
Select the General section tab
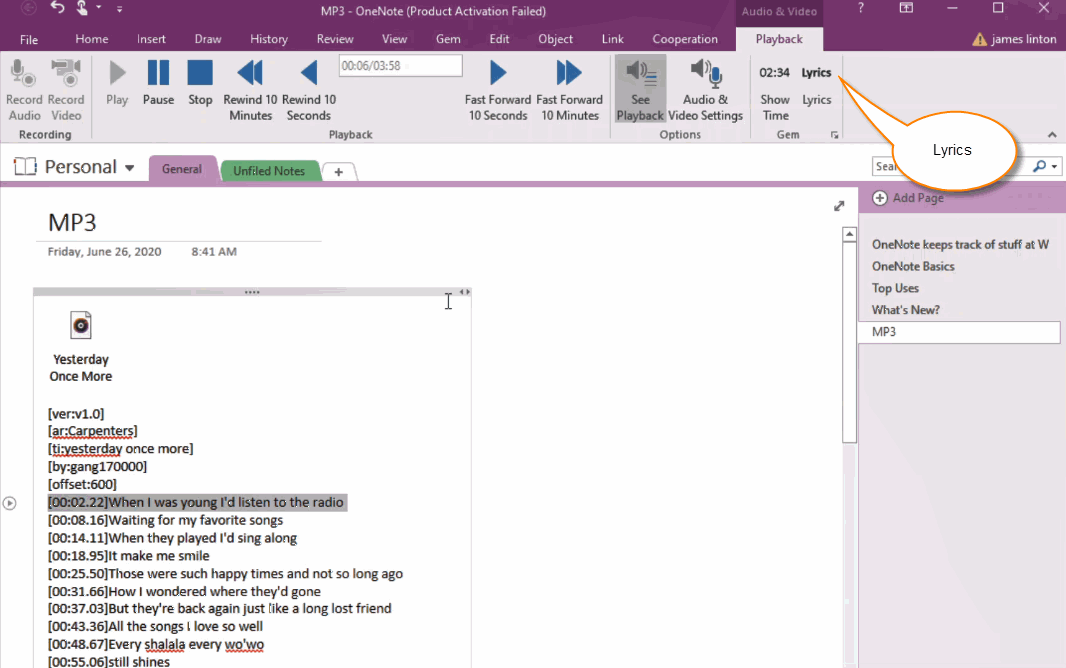pos(182,169)
